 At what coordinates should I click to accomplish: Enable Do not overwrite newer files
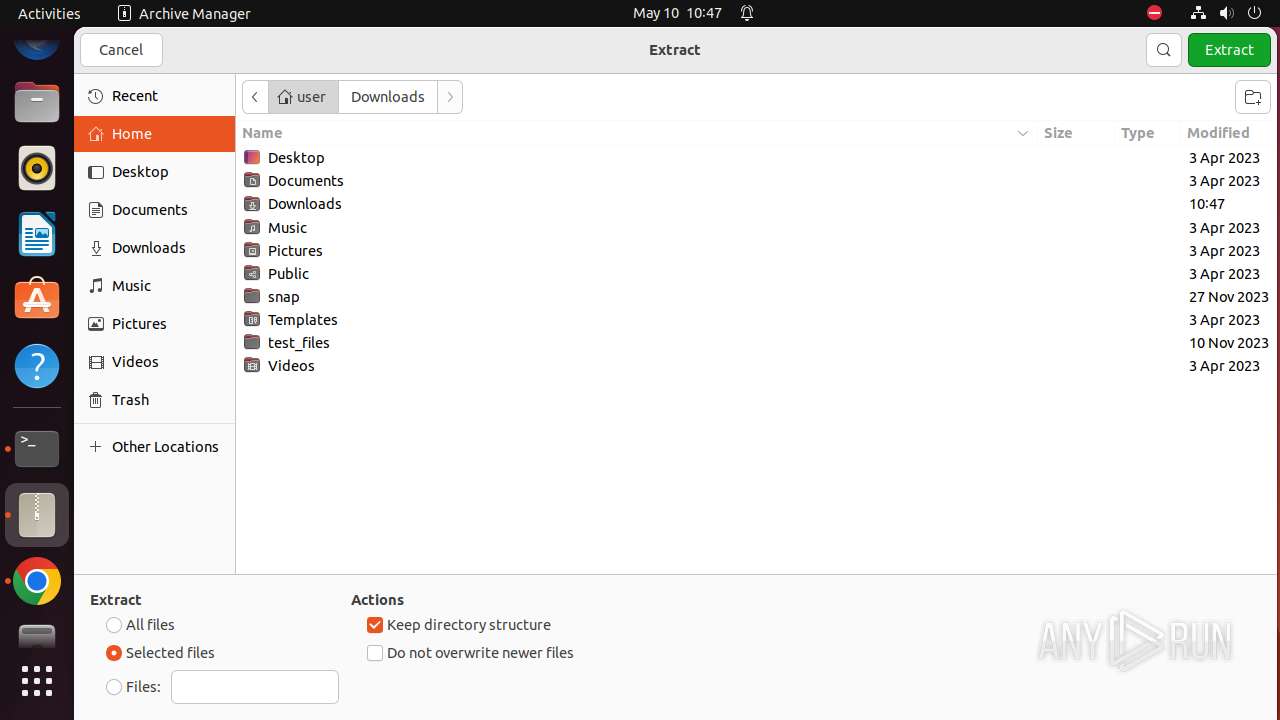375,653
